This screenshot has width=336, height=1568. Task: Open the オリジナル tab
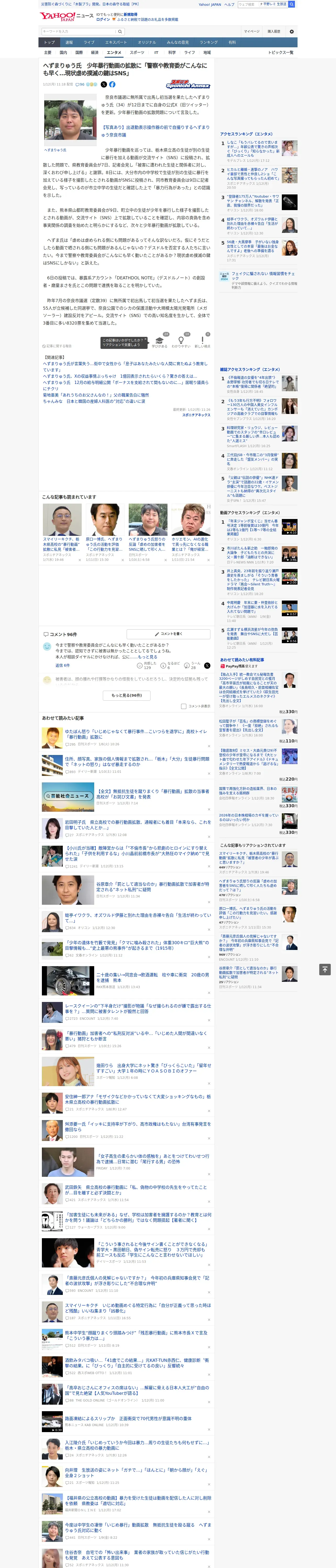click(x=147, y=42)
